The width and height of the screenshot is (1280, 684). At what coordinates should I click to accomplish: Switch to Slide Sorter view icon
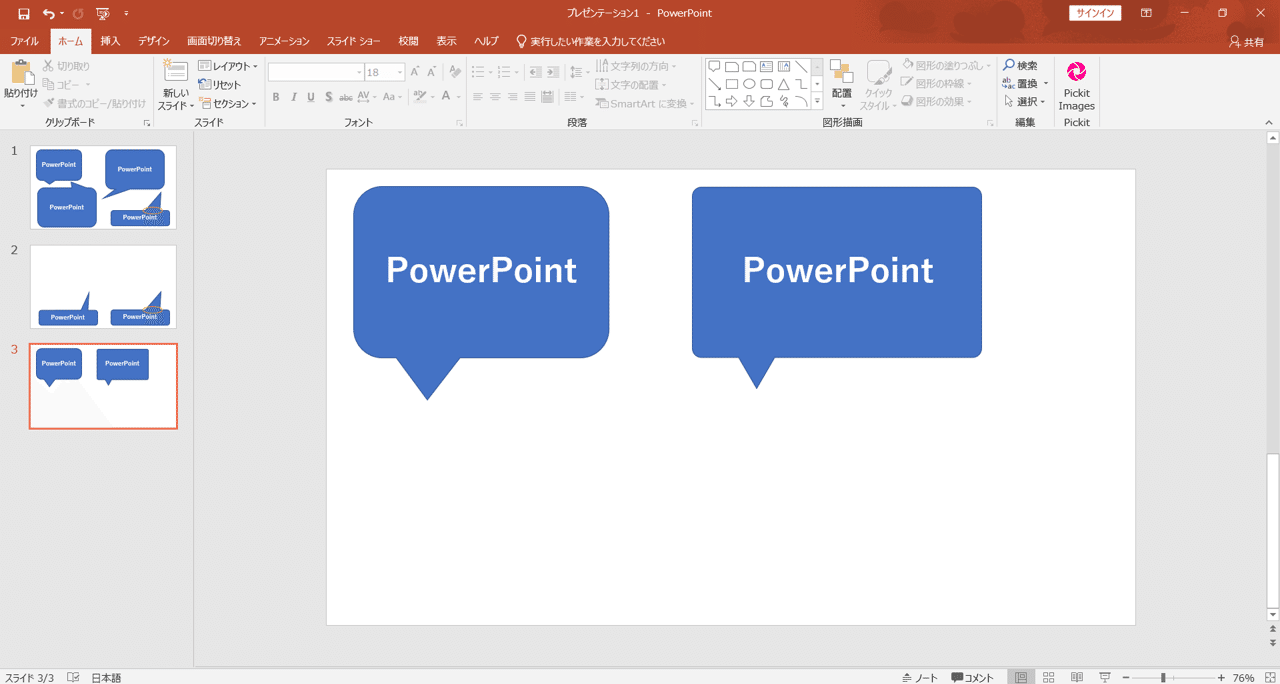click(1049, 677)
